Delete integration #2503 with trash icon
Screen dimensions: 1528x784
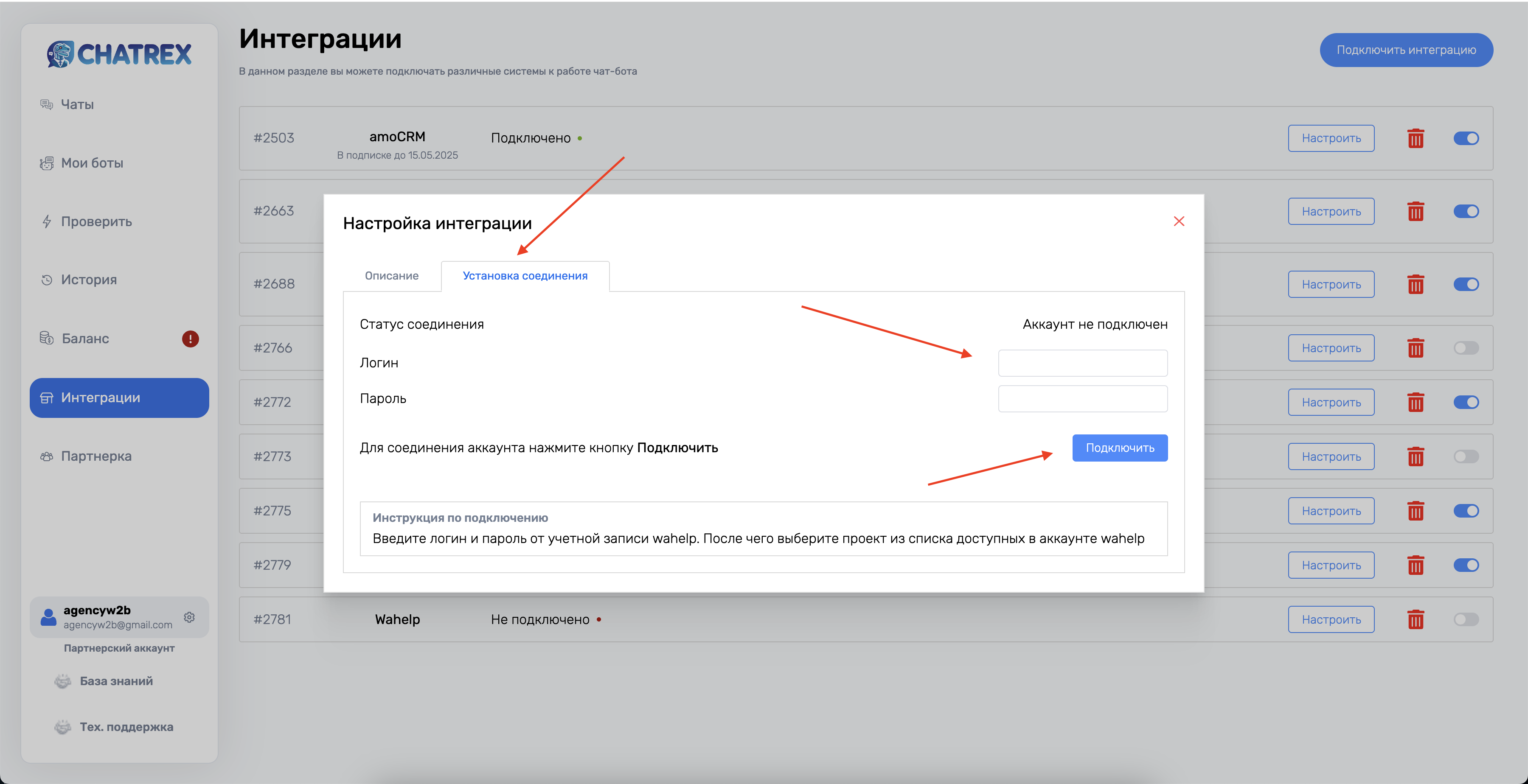point(1416,138)
